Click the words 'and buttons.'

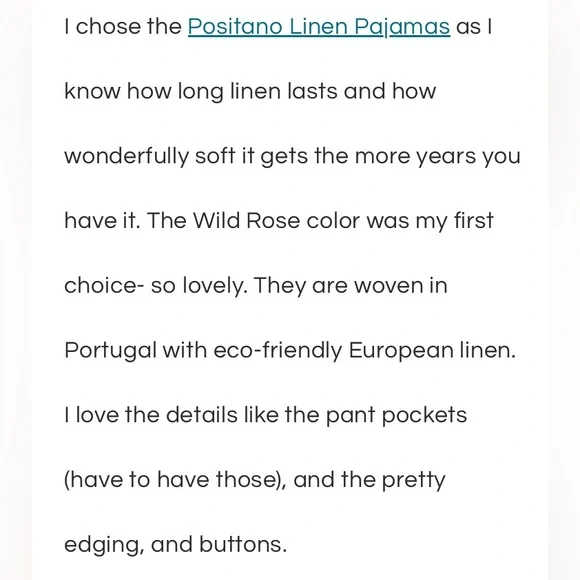pyautogui.click(x=219, y=544)
